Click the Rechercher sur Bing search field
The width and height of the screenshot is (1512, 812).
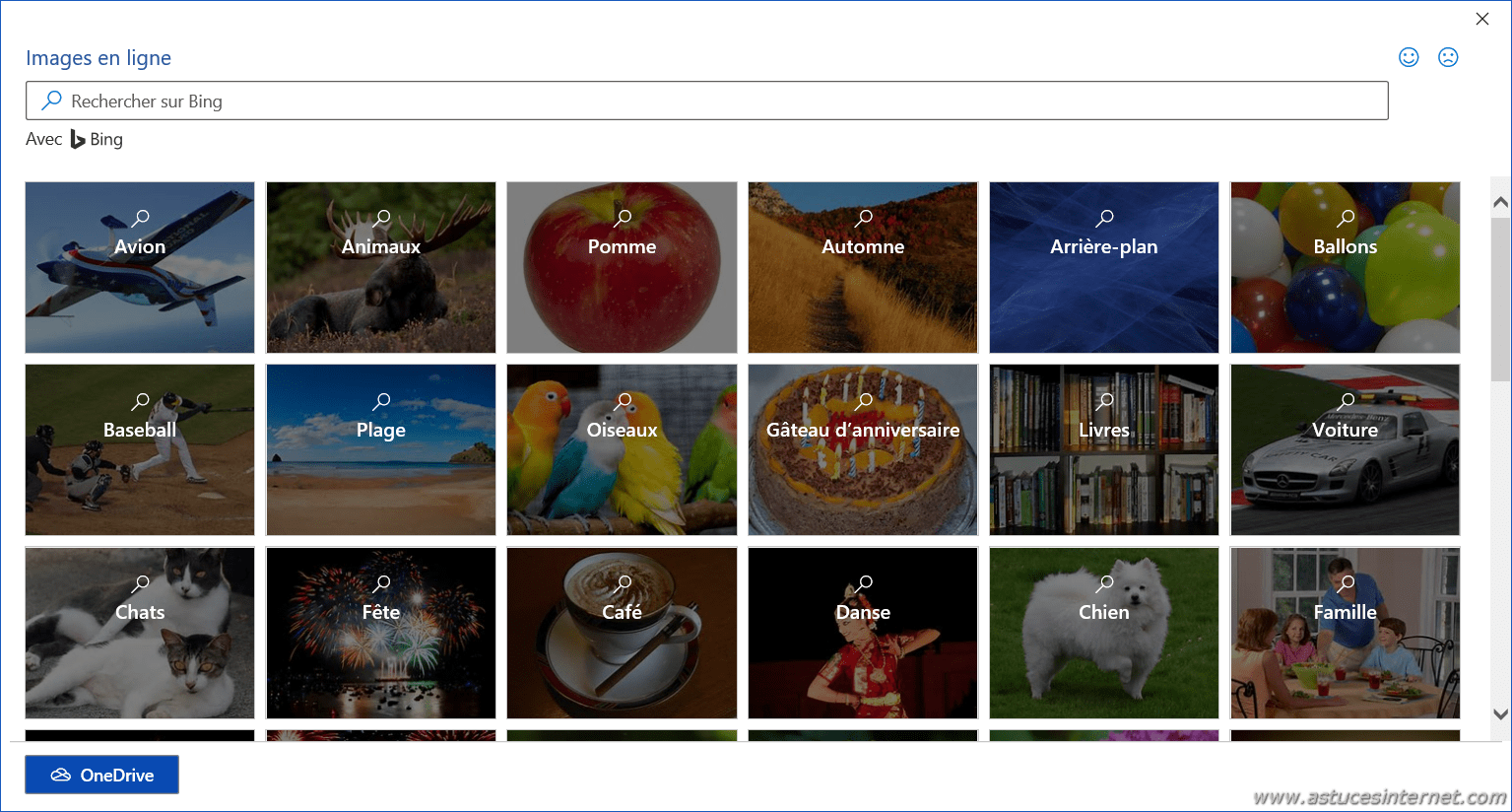tap(707, 101)
